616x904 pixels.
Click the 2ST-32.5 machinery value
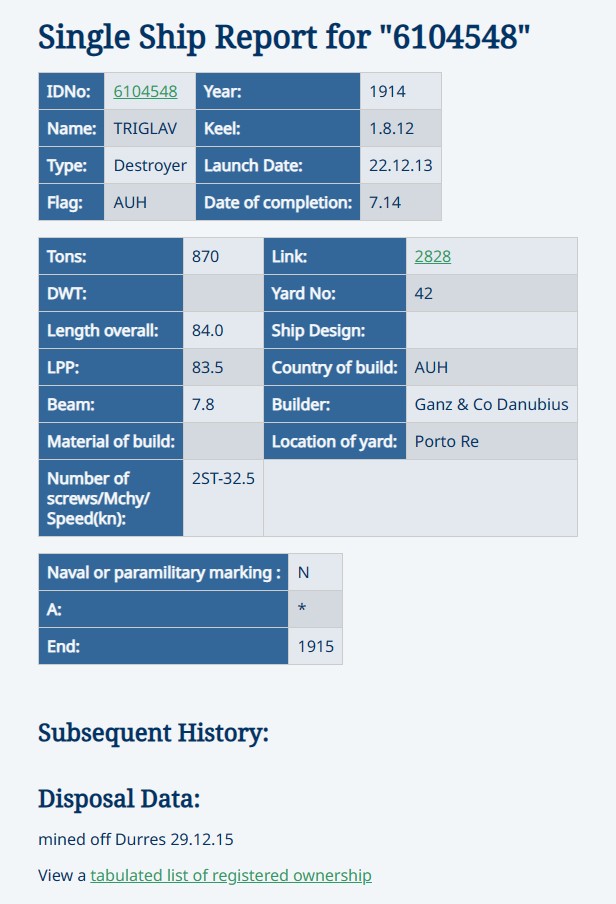(x=223, y=498)
